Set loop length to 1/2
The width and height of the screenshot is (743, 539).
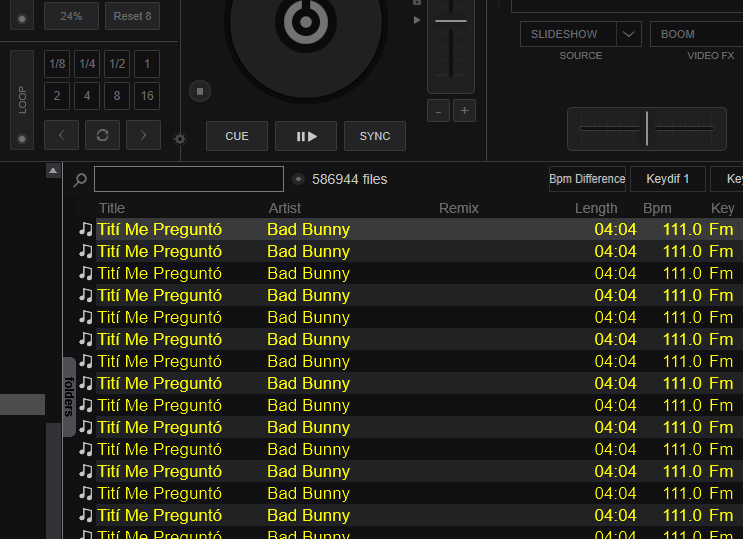pyautogui.click(x=117, y=64)
